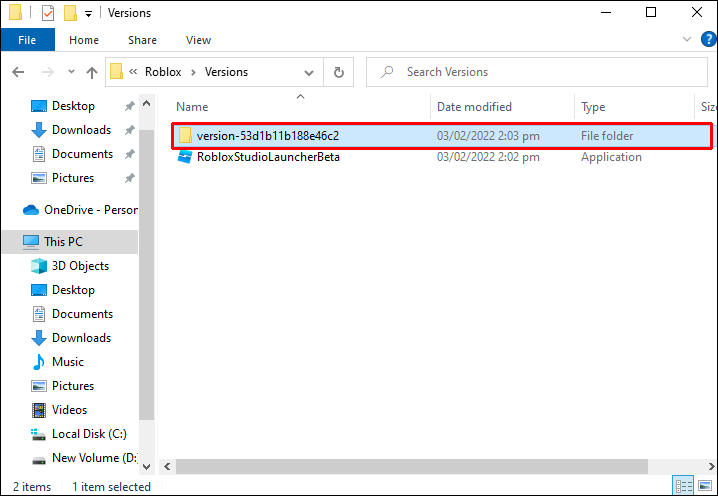Open Pictures under This PC
The image size is (718, 496).
tap(73, 386)
